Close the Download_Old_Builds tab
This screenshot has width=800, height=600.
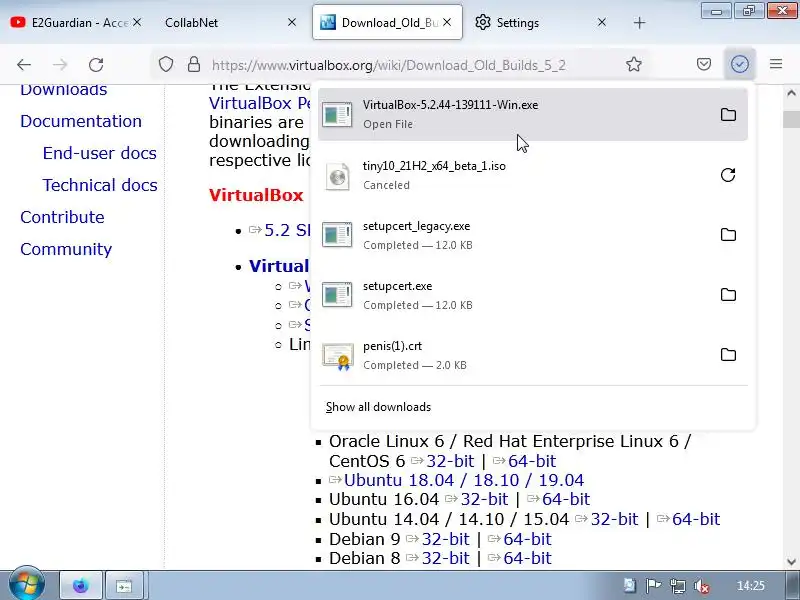click(447, 22)
